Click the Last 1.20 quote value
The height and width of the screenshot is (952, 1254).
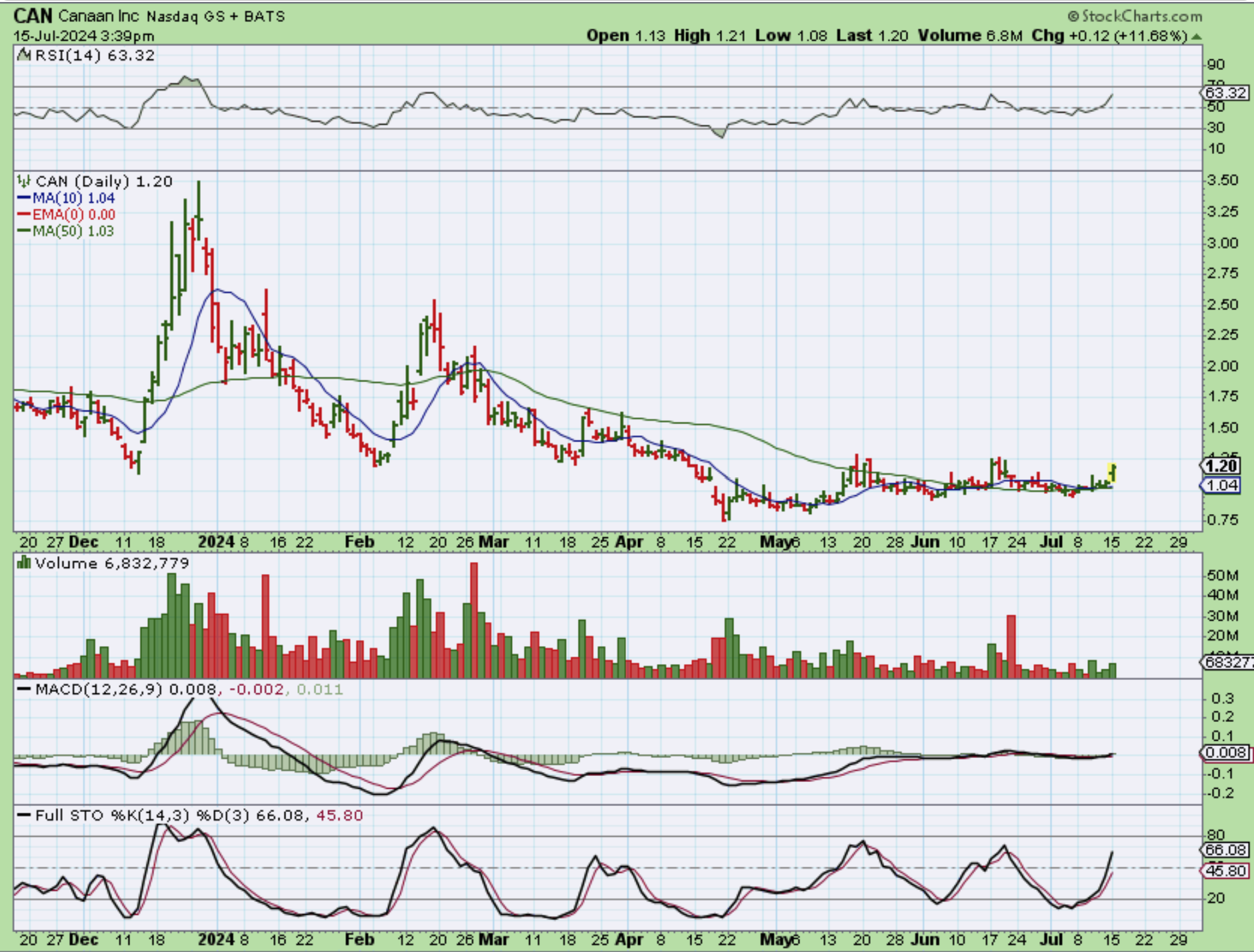(x=872, y=36)
